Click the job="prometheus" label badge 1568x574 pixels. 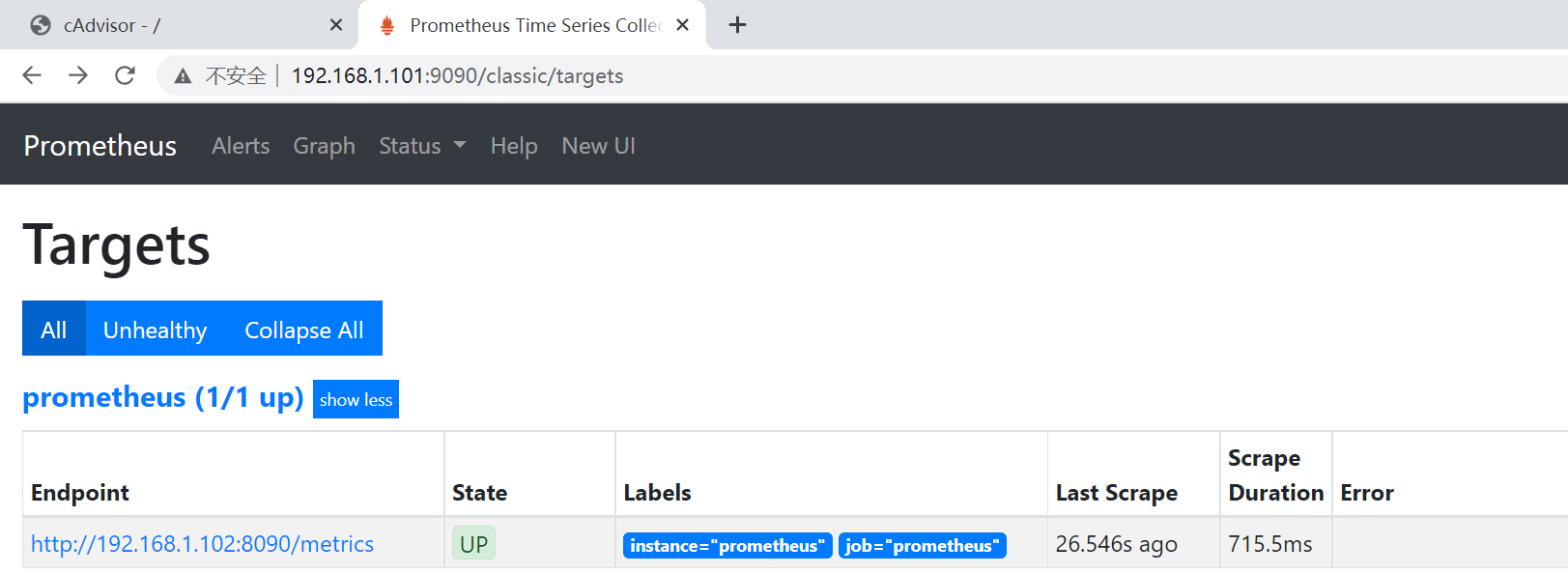923,545
